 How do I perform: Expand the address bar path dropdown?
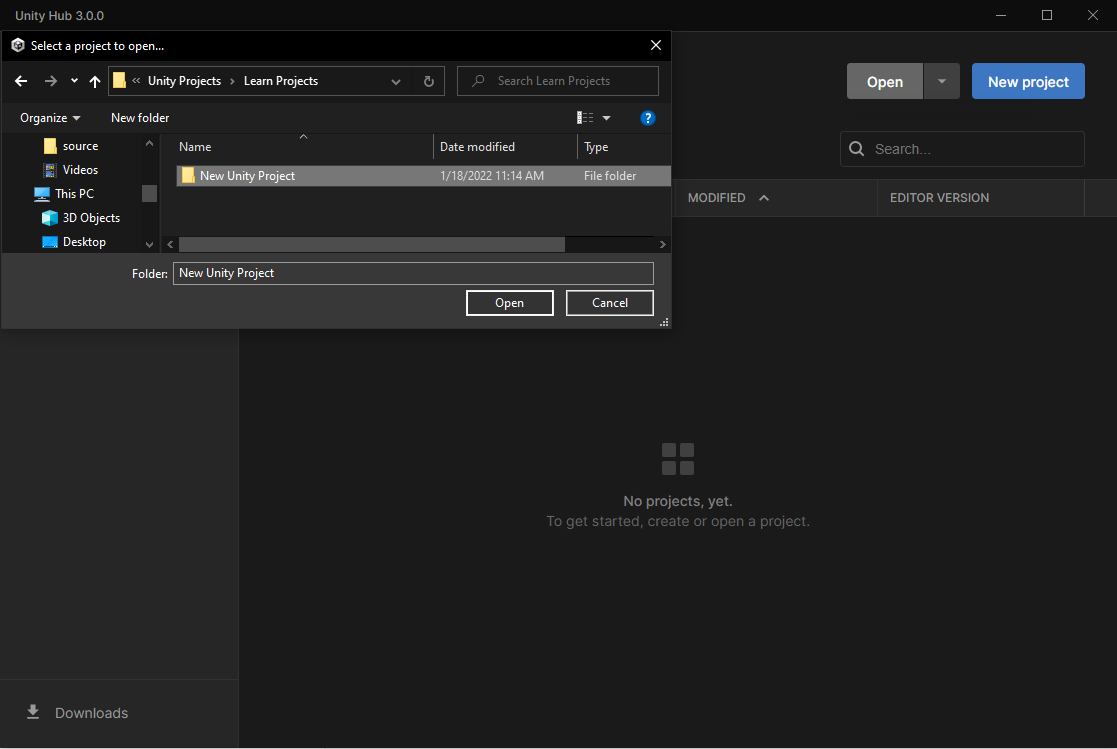pos(396,81)
